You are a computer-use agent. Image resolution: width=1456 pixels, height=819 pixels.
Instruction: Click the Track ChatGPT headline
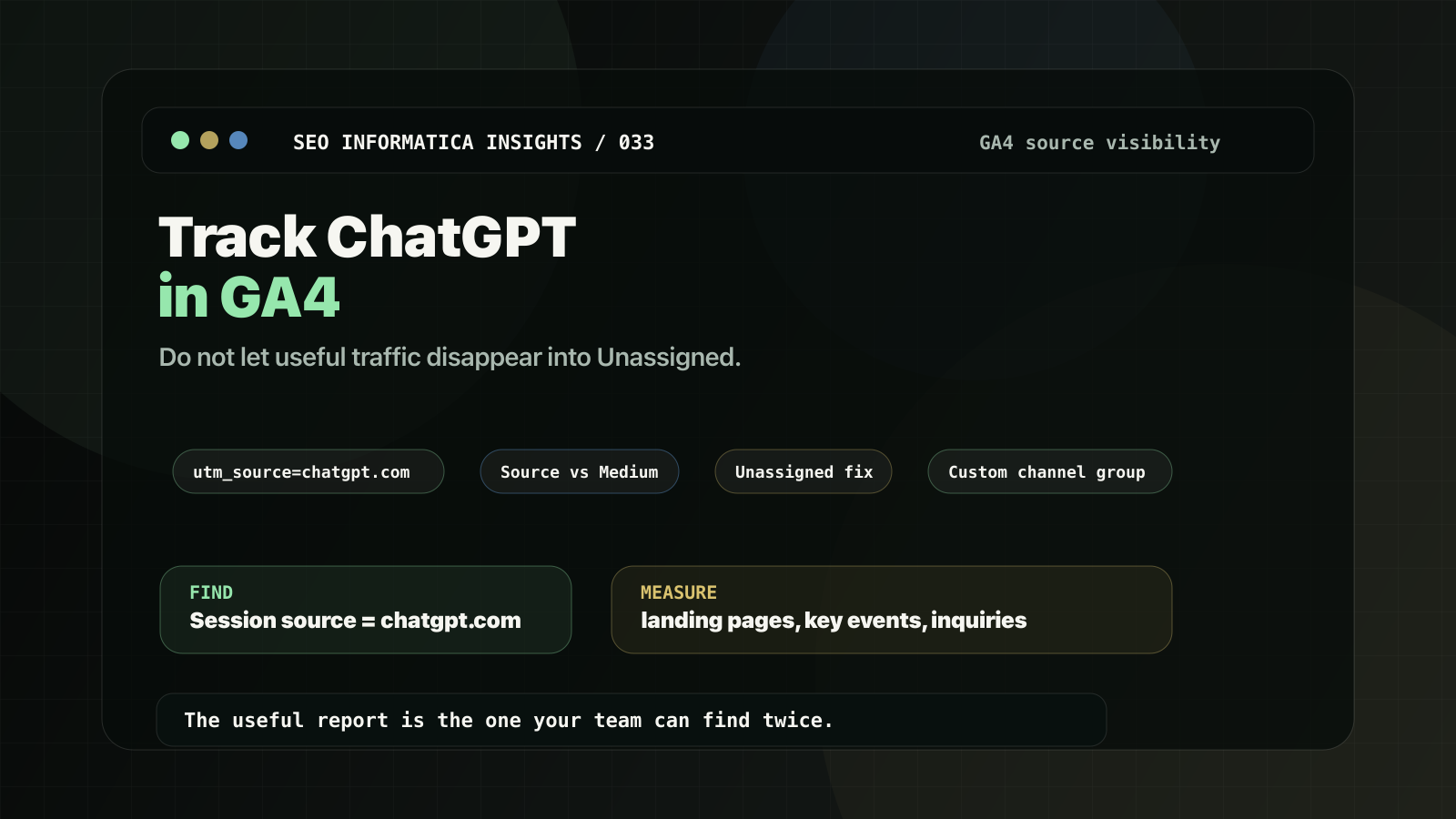pos(368,238)
